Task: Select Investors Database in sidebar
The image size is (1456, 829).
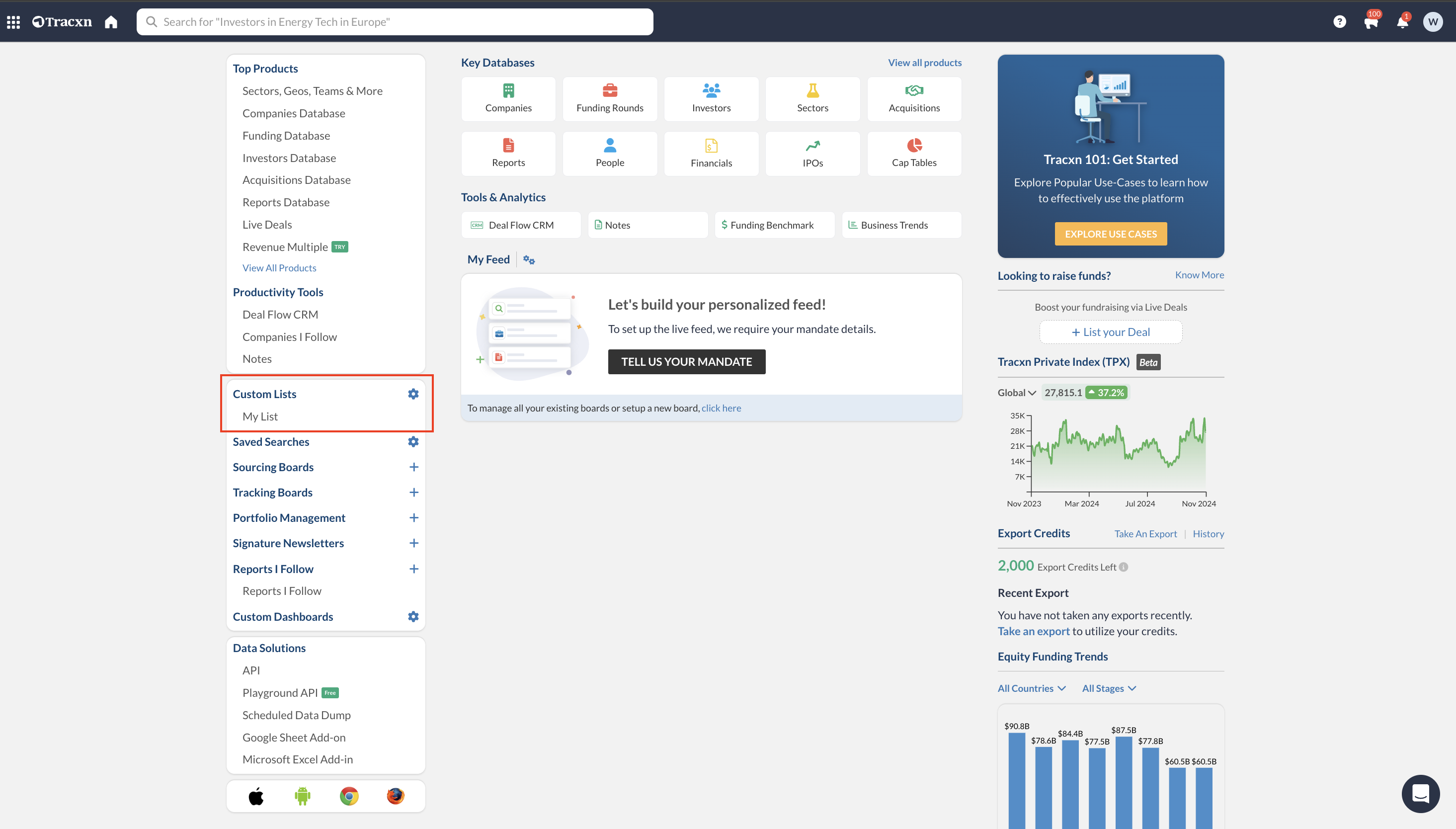Action: (x=289, y=158)
